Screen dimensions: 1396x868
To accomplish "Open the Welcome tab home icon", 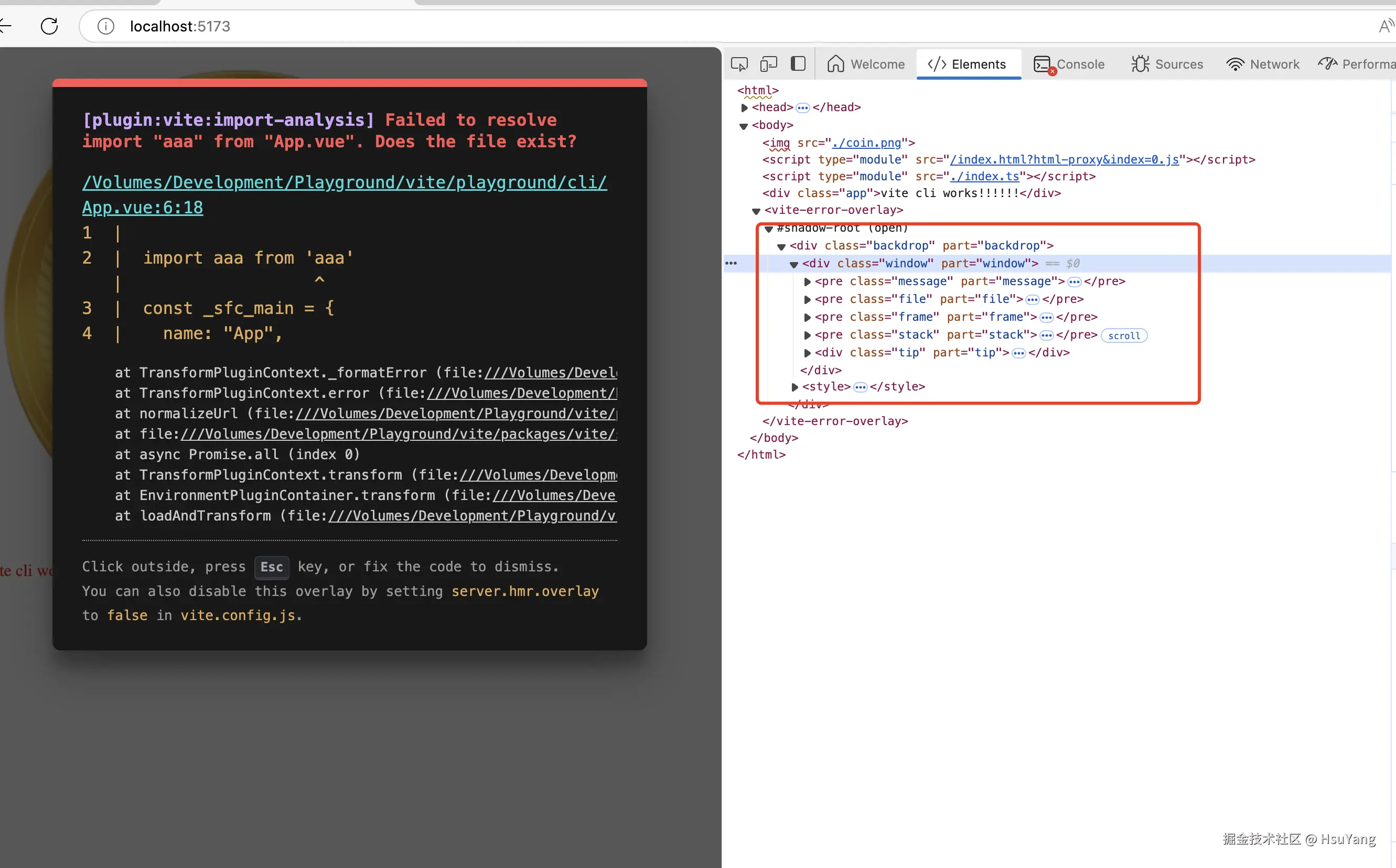I will pyautogui.click(x=835, y=64).
